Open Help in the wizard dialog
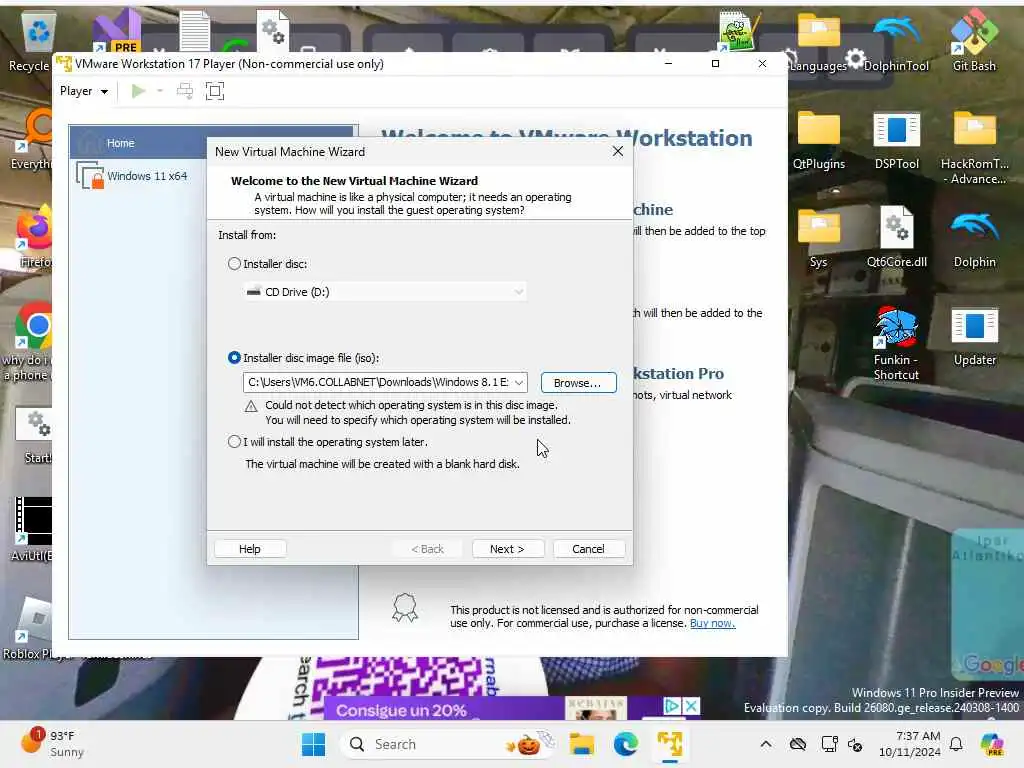The height and width of the screenshot is (768, 1024). coord(250,549)
